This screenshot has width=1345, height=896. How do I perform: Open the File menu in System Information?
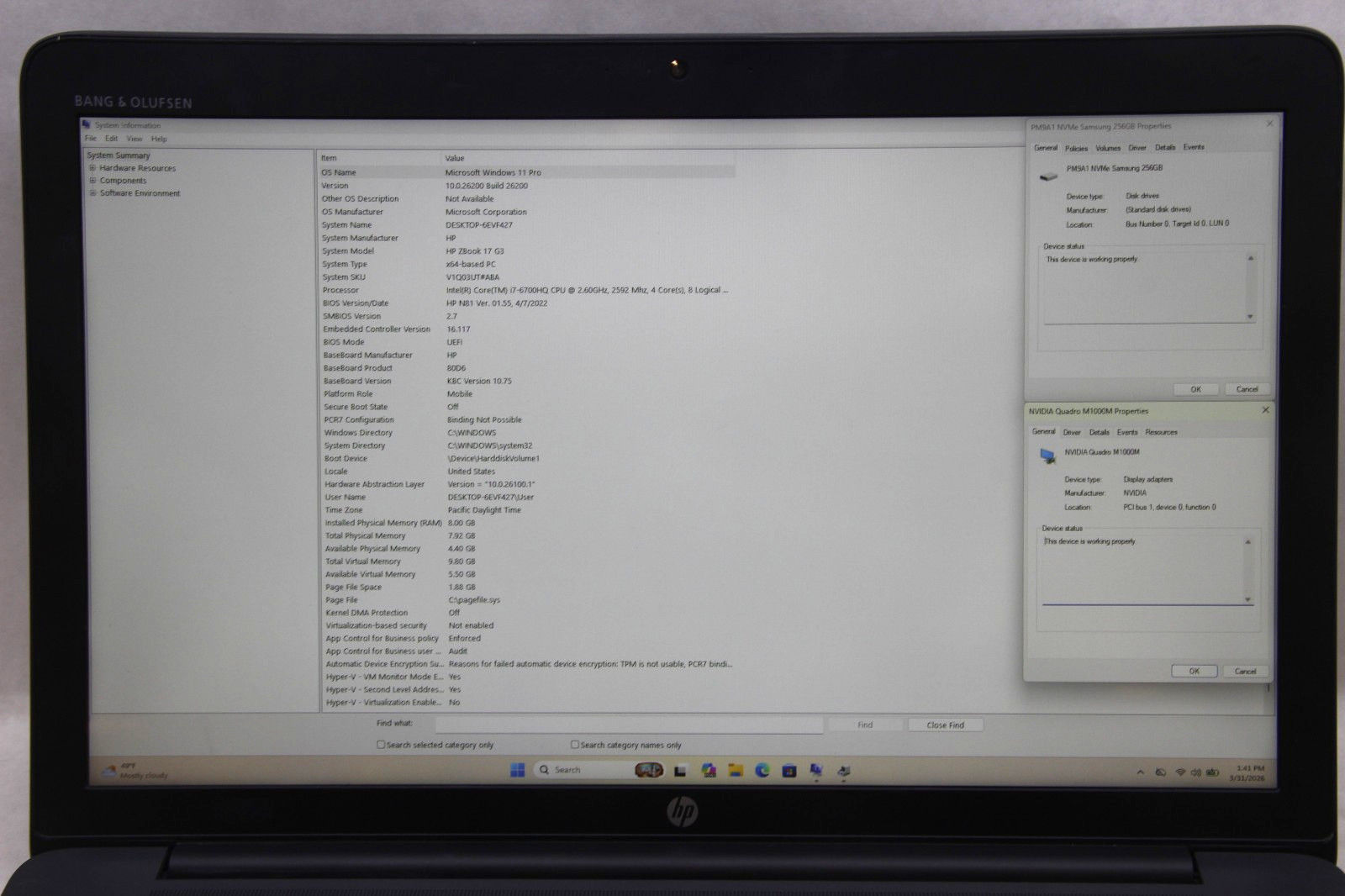pyautogui.click(x=91, y=139)
